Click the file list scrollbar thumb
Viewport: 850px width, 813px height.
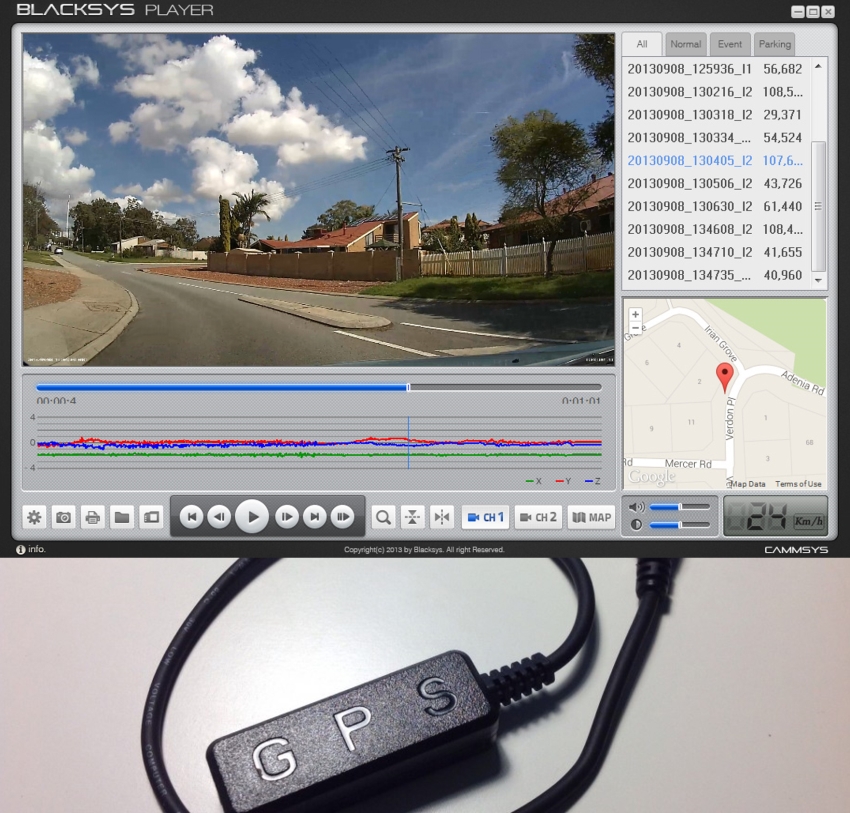819,206
